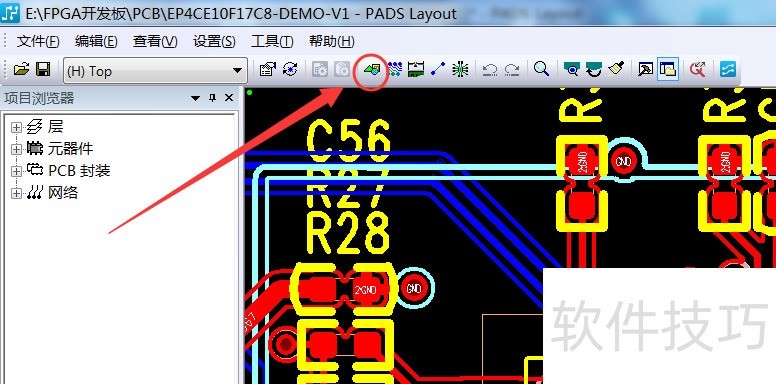Expand the 网络 tree node
The height and width of the screenshot is (384, 776).
[16, 193]
